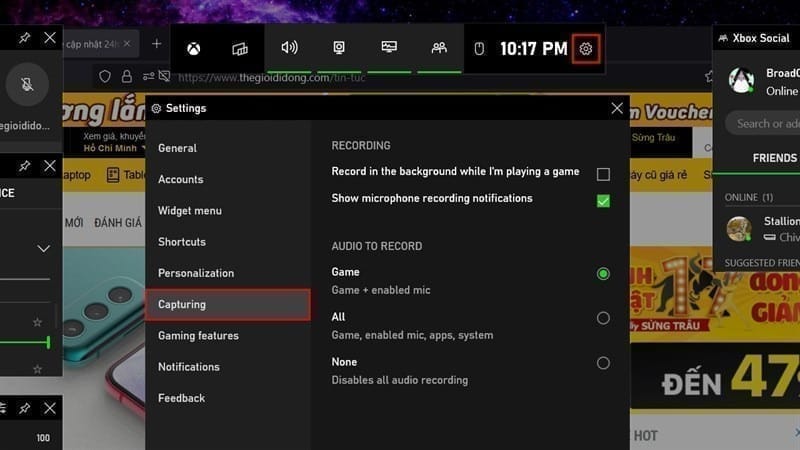Open a new browser tab with plus icon

pyautogui.click(x=157, y=44)
